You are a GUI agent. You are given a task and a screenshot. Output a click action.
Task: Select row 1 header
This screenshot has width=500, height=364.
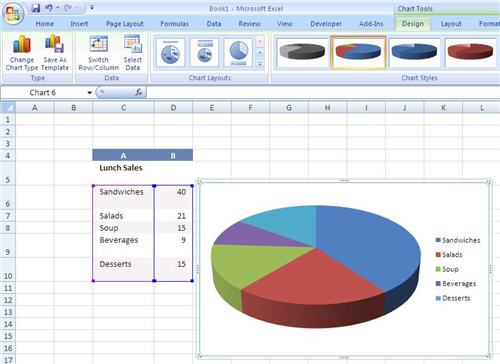(8, 120)
